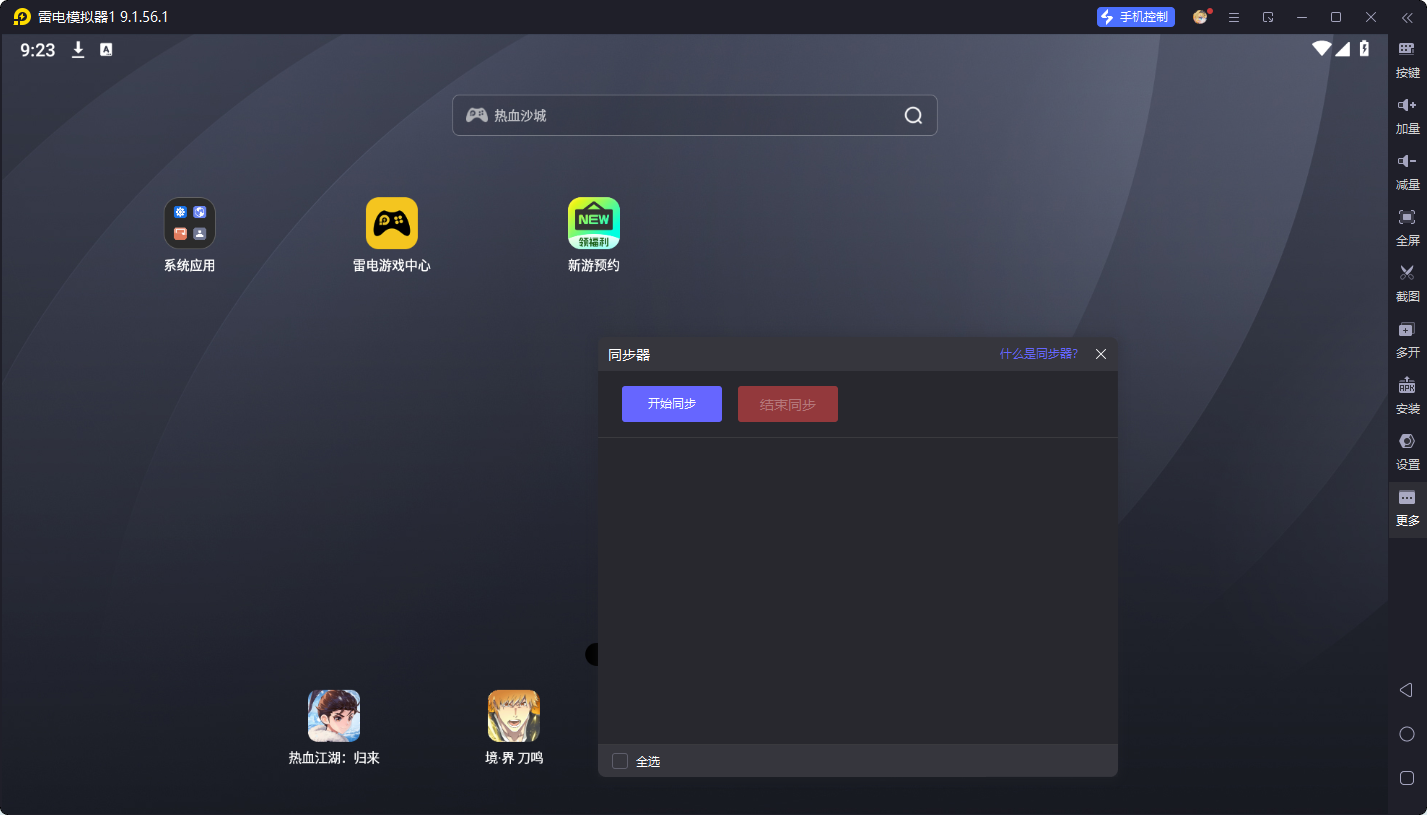Check the 全选 checkbox
Viewport: 1427px width, 815px height.
620,761
